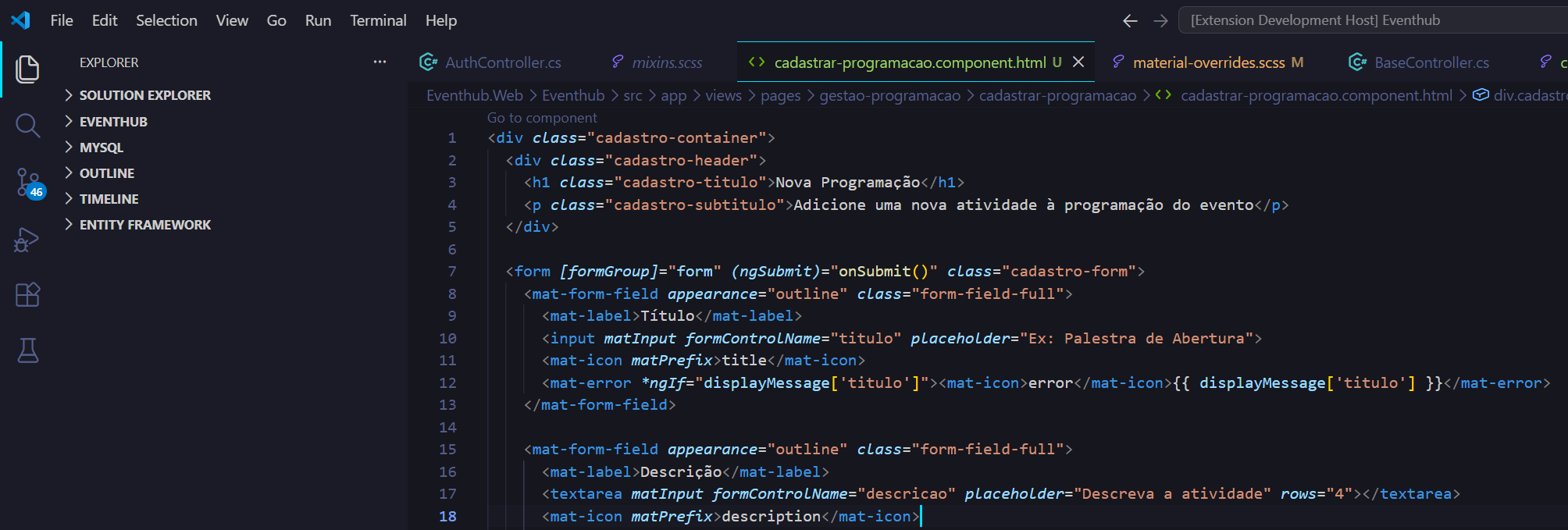The height and width of the screenshot is (530, 1568).
Task: Go back with the left arrow
Action: click(1130, 21)
